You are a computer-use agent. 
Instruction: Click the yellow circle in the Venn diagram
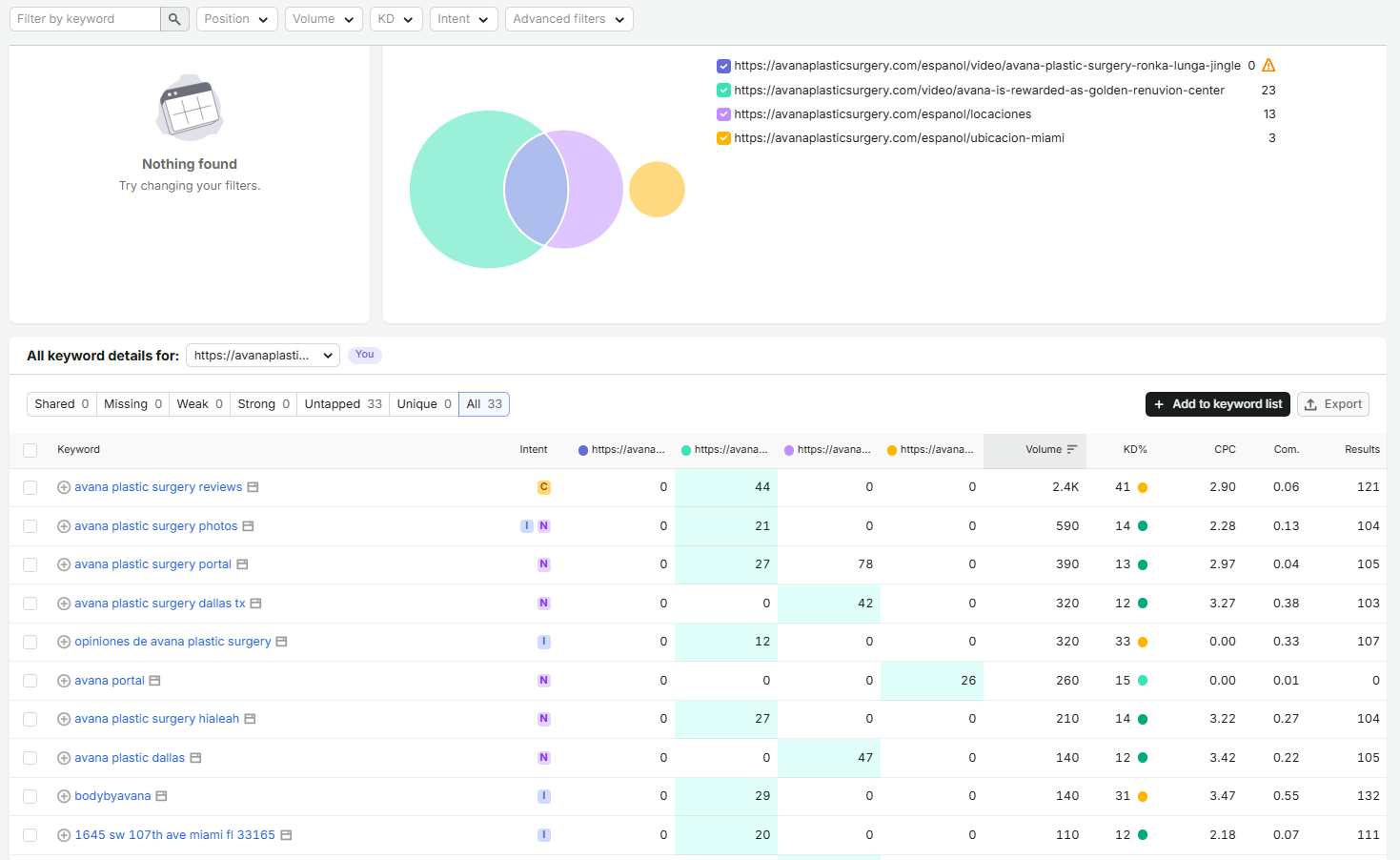coord(657,189)
